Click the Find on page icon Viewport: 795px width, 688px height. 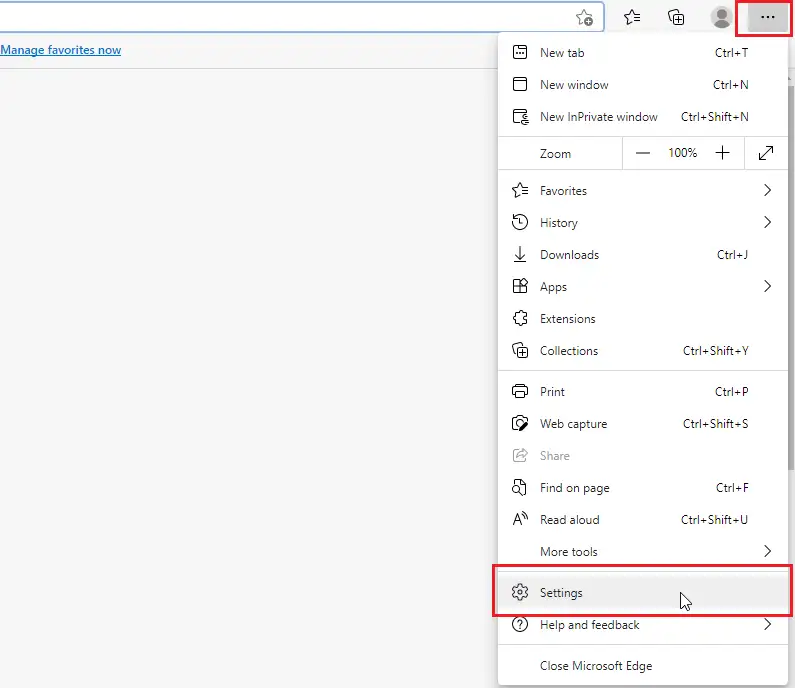(x=519, y=487)
